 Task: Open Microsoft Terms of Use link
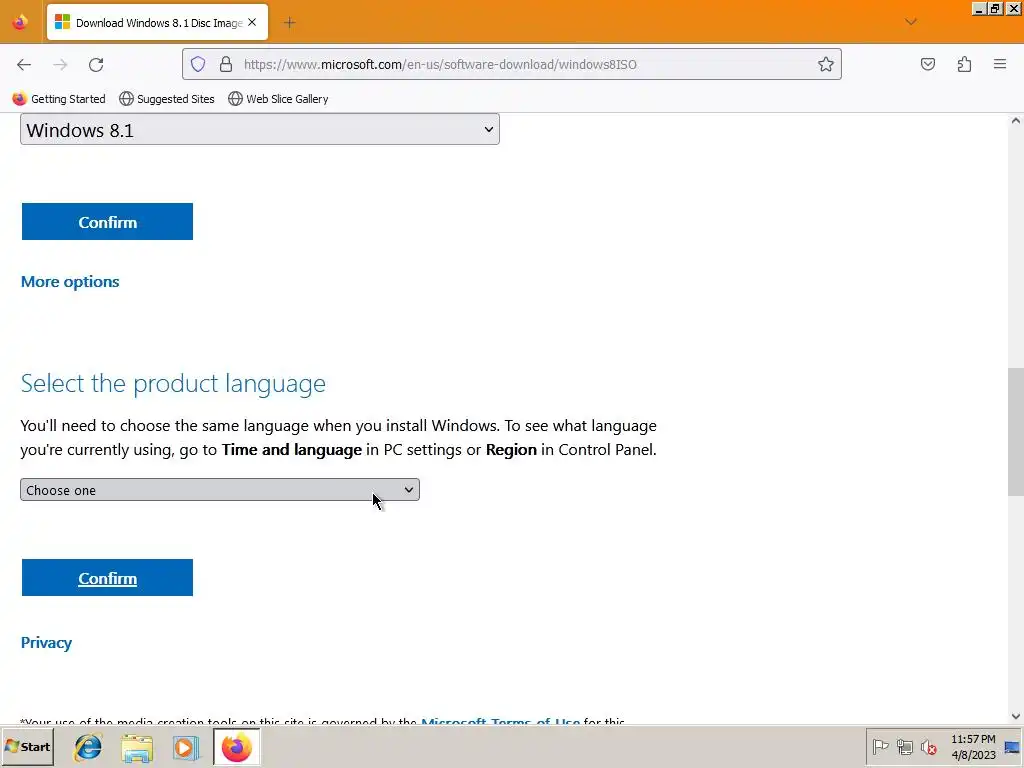point(500,720)
